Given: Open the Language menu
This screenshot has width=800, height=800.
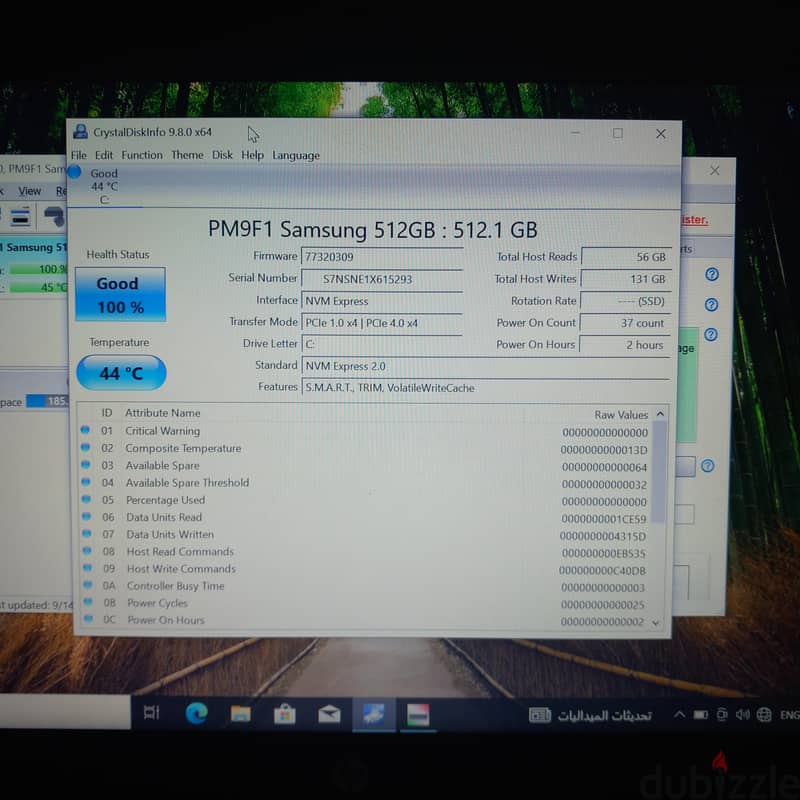Looking at the screenshot, I should pos(296,156).
